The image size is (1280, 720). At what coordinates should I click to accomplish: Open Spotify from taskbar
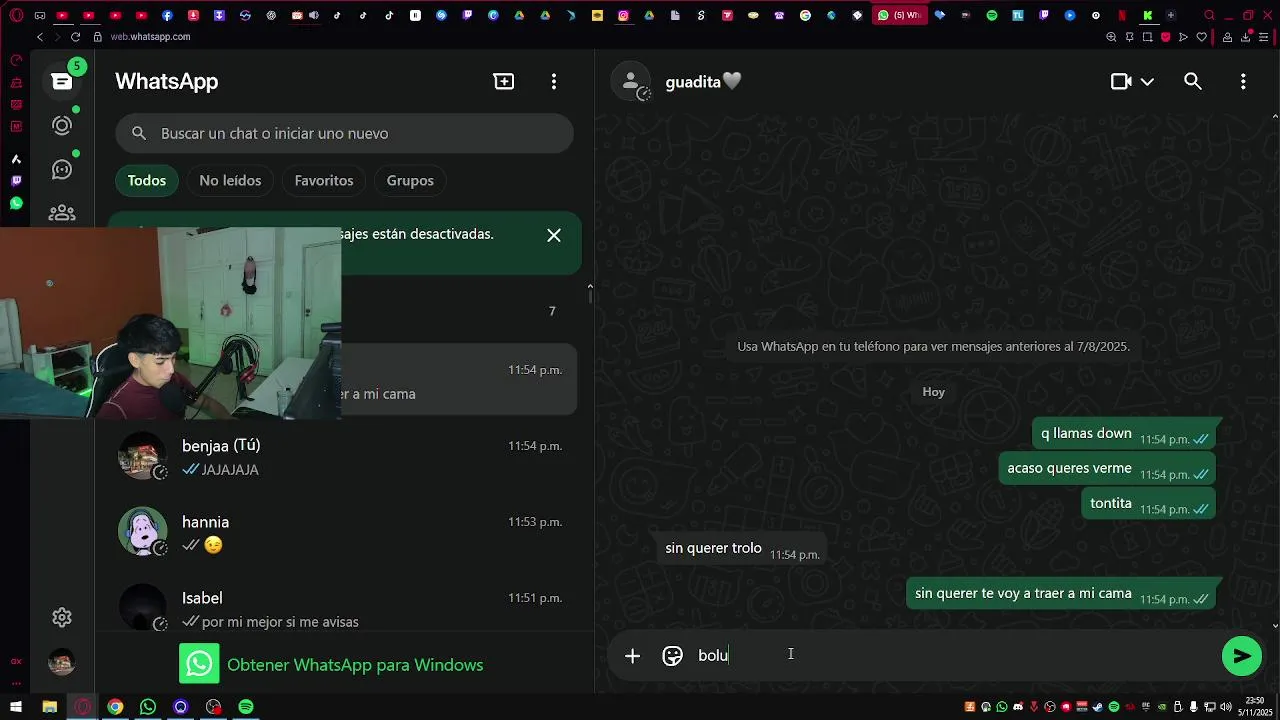tap(246, 707)
